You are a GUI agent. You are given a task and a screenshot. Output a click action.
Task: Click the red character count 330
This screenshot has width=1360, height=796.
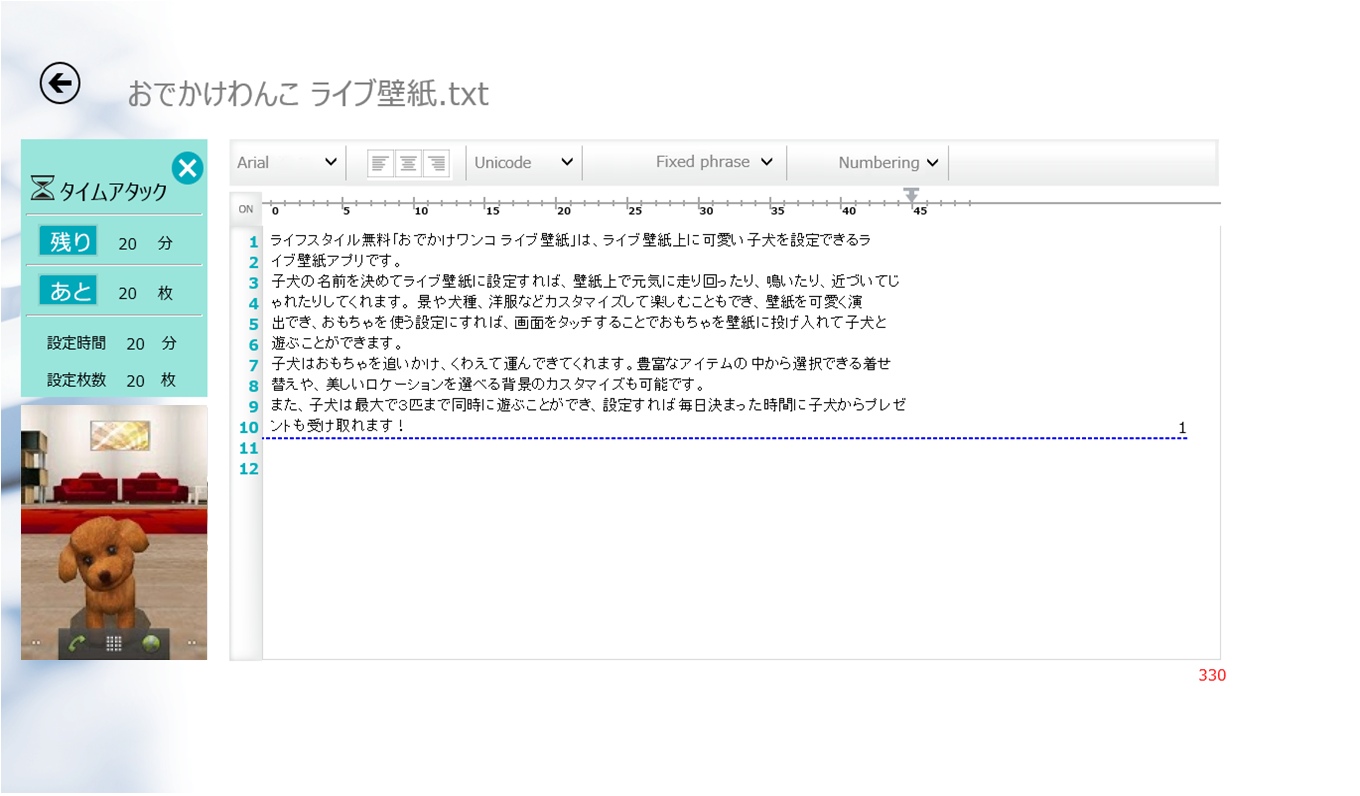1212,675
